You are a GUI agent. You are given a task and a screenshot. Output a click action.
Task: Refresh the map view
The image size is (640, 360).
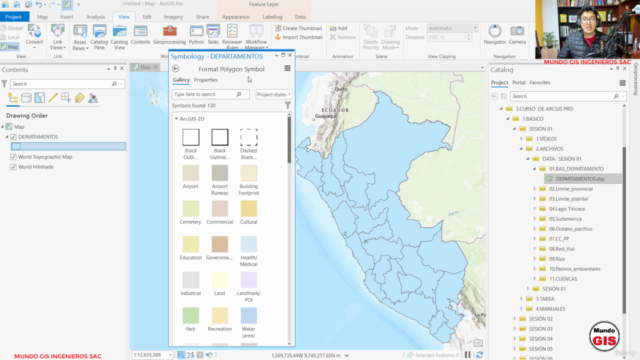click(x=480, y=355)
